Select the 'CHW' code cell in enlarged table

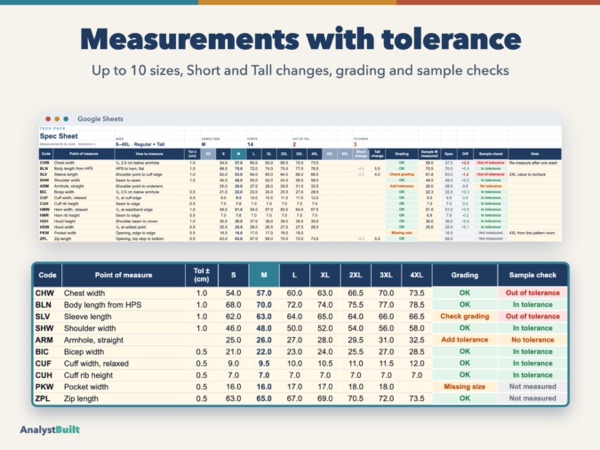tap(45, 293)
